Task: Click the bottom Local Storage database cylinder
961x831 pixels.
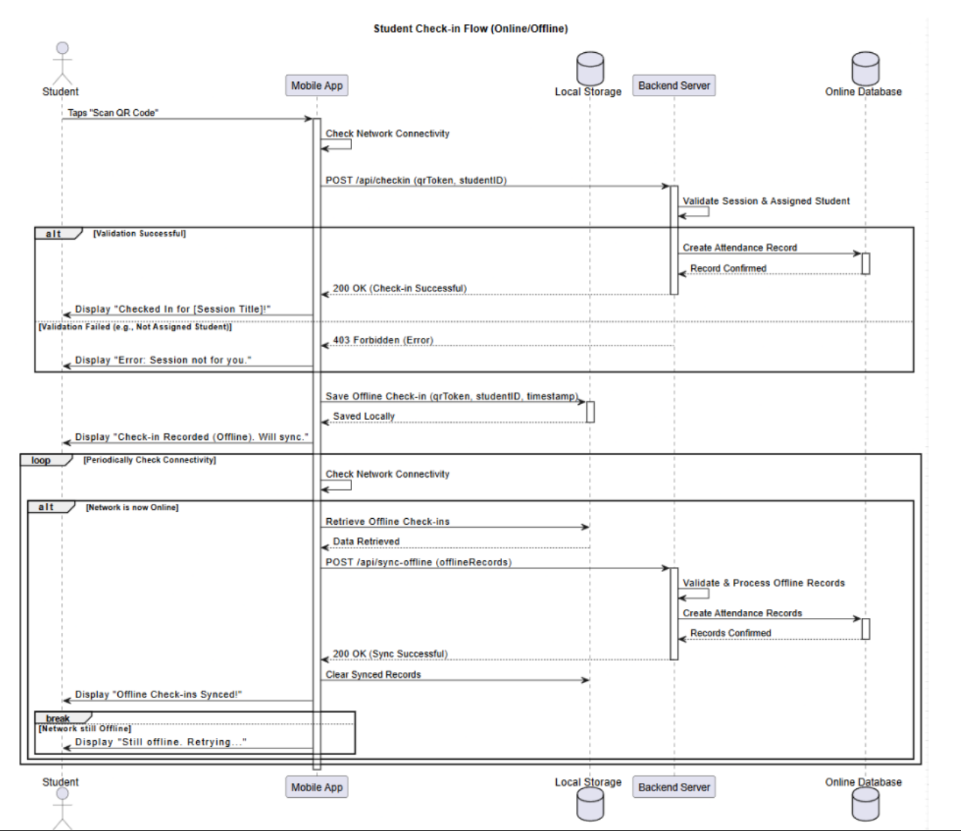Action: tap(590, 804)
